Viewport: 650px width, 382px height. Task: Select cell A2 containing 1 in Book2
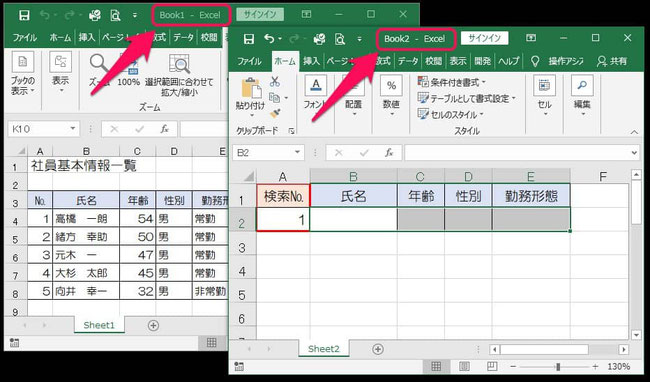tap(283, 219)
